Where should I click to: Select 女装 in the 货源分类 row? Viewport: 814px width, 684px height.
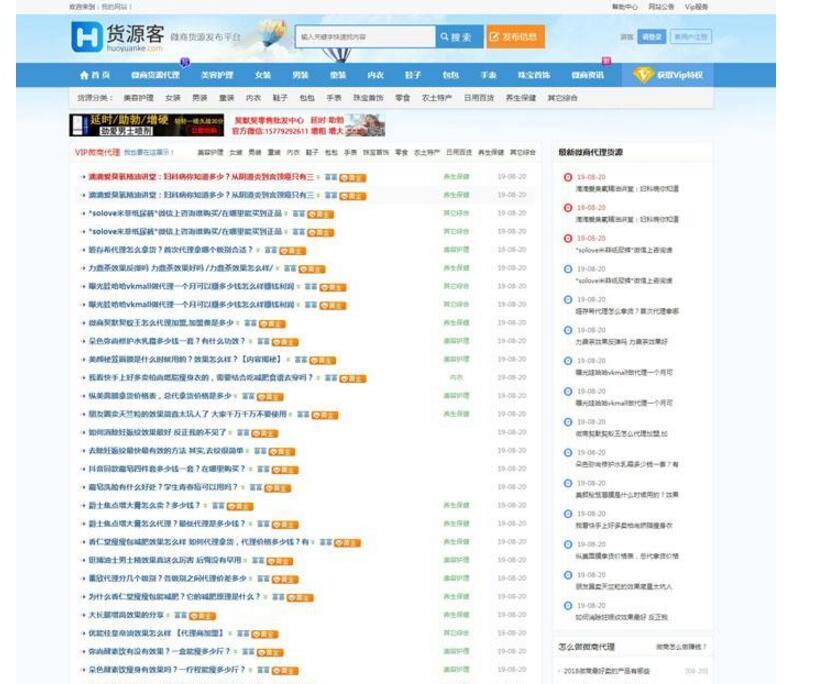click(x=171, y=97)
